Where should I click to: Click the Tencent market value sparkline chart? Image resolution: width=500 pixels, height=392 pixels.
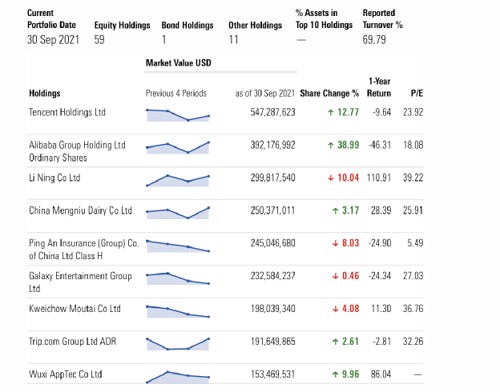click(x=178, y=115)
